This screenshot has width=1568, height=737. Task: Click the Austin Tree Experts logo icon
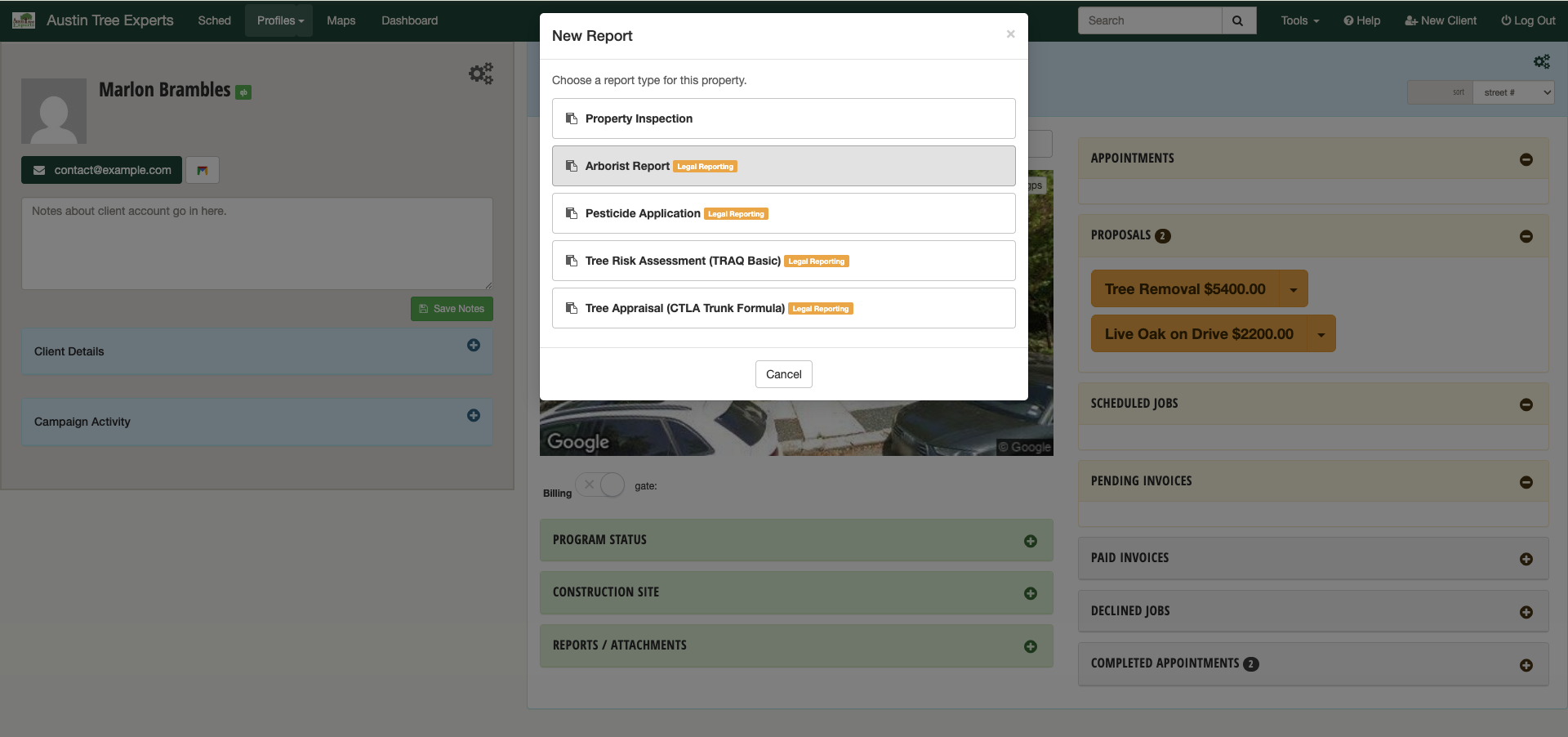24,20
